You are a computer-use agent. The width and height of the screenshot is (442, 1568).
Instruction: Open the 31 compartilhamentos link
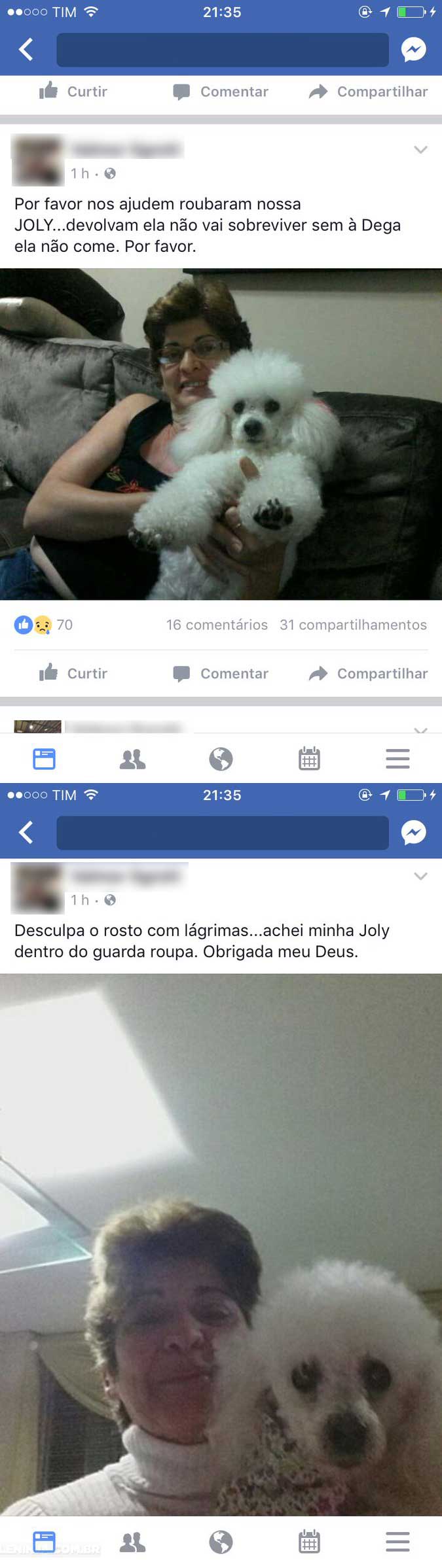(x=353, y=625)
